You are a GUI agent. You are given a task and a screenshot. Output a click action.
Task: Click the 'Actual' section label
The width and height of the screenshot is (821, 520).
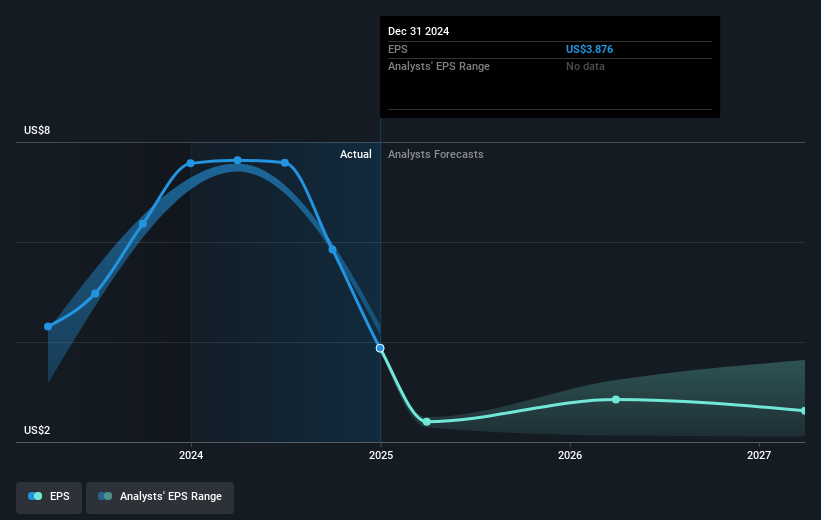click(356, 154)
